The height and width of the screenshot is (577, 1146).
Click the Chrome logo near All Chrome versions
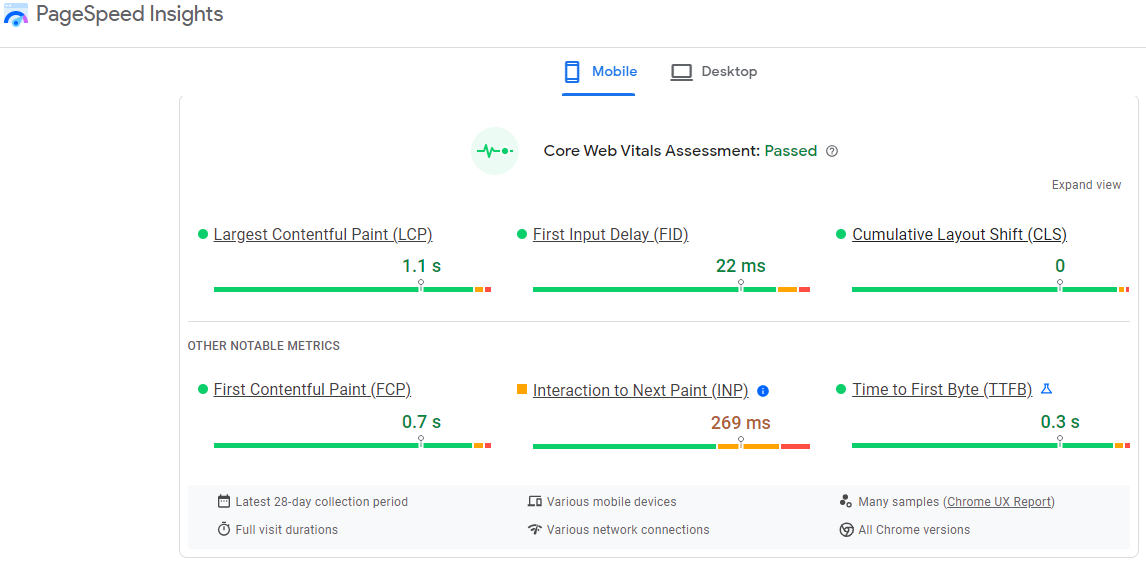846,529
